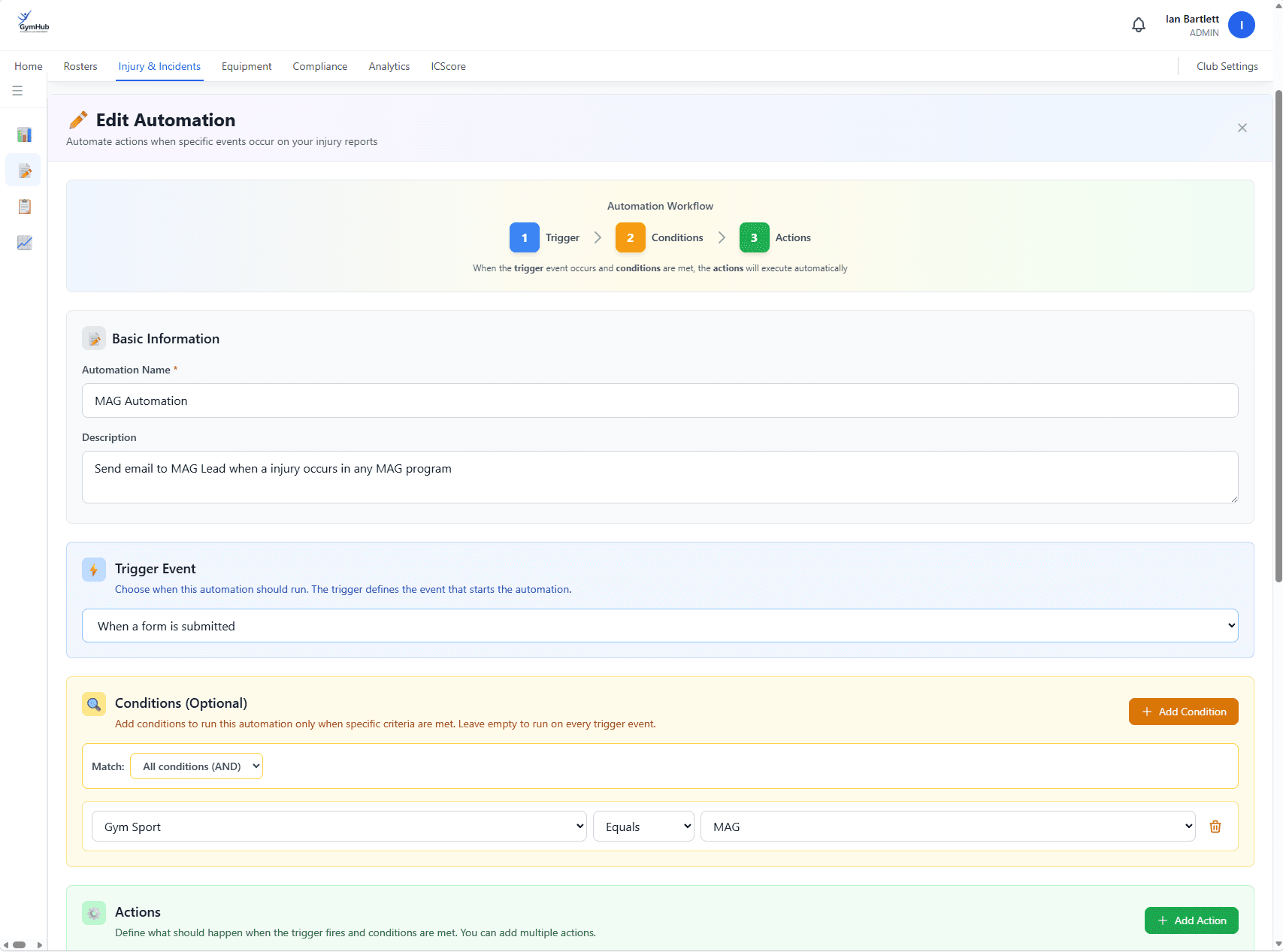Click the GymHub logo
The height and width of the screenshot is (952, 1283).
[x=33, y=22]
